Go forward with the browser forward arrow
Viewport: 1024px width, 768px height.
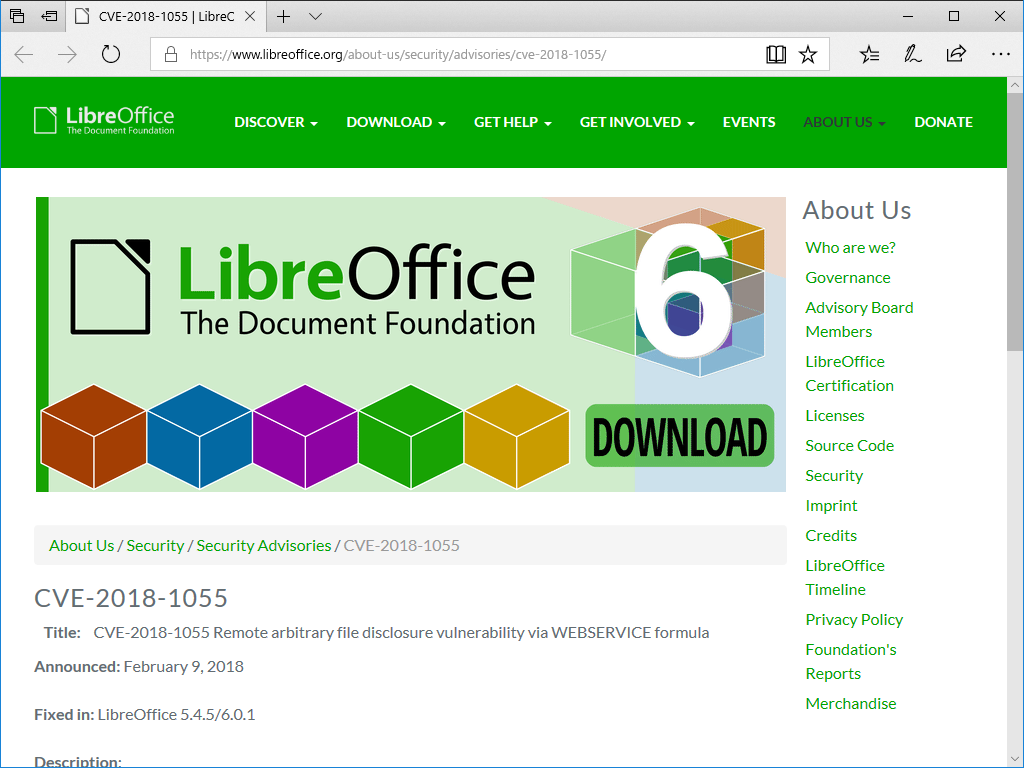[x=67, y=54]
